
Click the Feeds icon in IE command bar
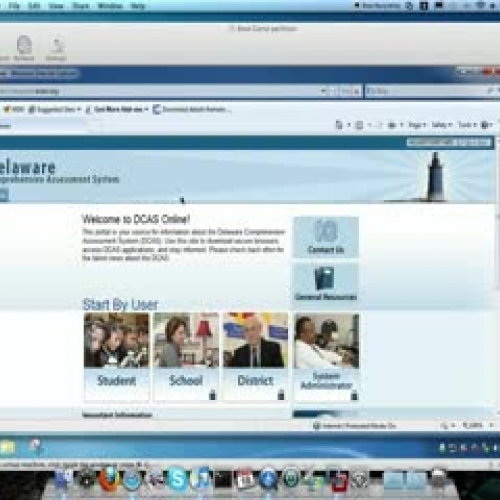(359, 125)
